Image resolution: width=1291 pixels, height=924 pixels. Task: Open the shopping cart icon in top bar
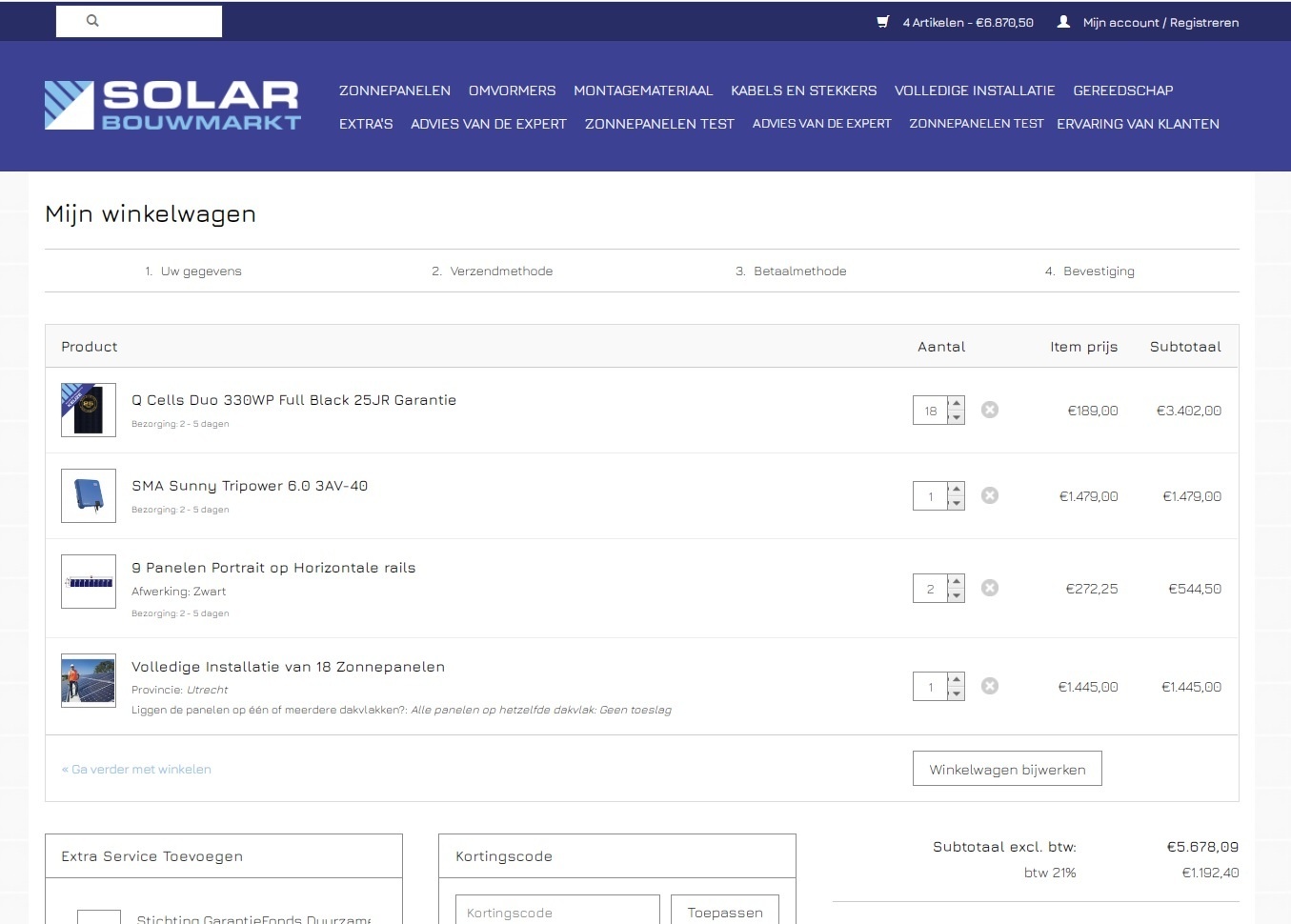[x=883, y=22]
